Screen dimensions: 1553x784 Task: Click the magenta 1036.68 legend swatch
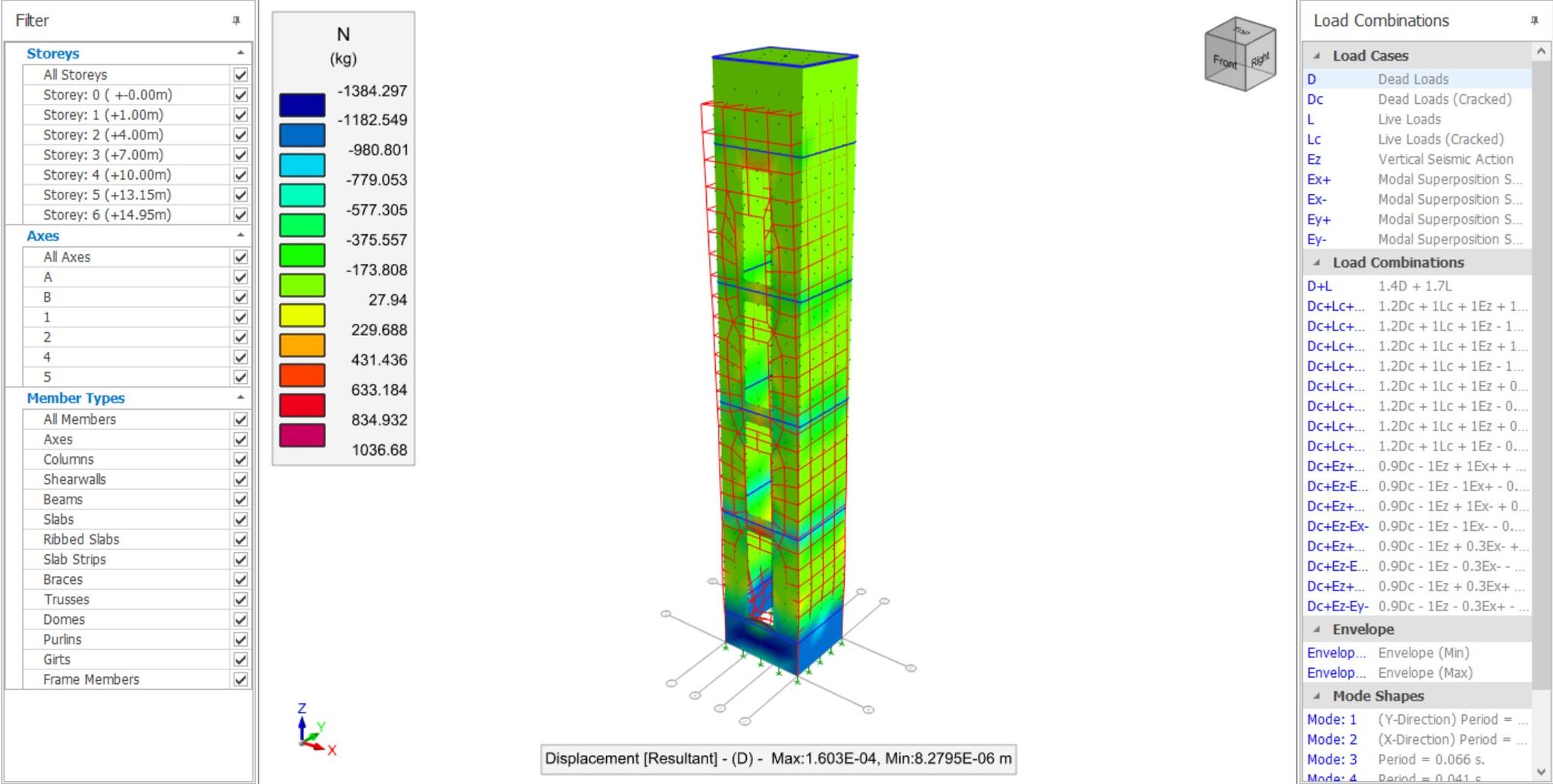[x=302, y=435]
